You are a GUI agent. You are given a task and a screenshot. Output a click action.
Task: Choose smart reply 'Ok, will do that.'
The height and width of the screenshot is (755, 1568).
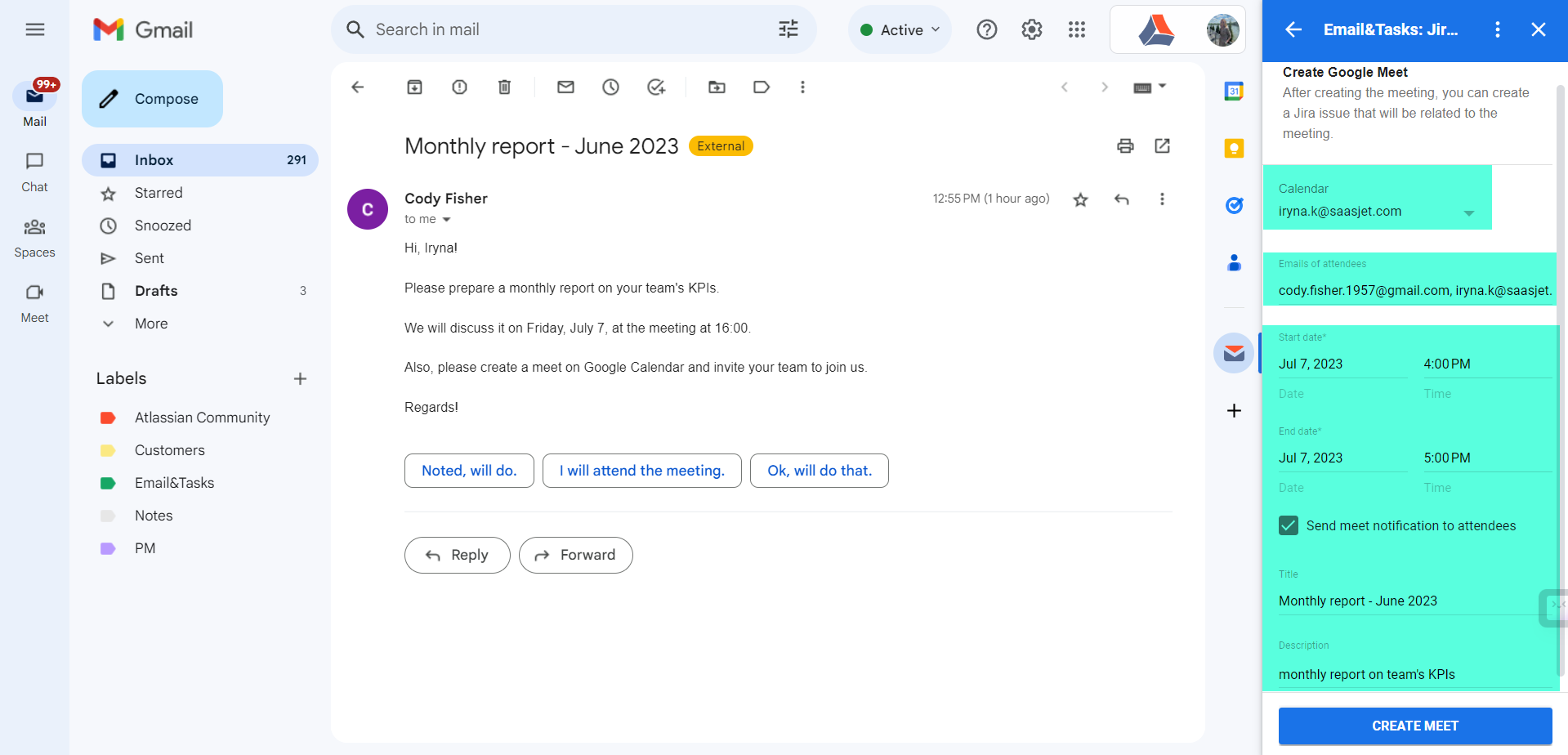click(x=820, y=471)
